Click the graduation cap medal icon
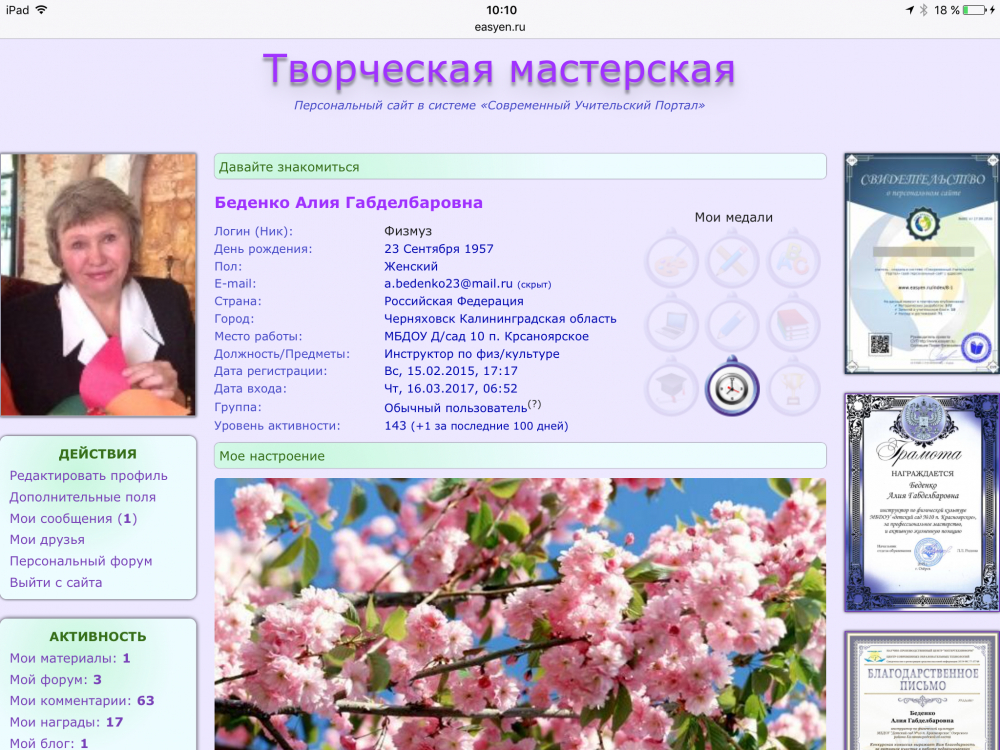 (672, 386)
